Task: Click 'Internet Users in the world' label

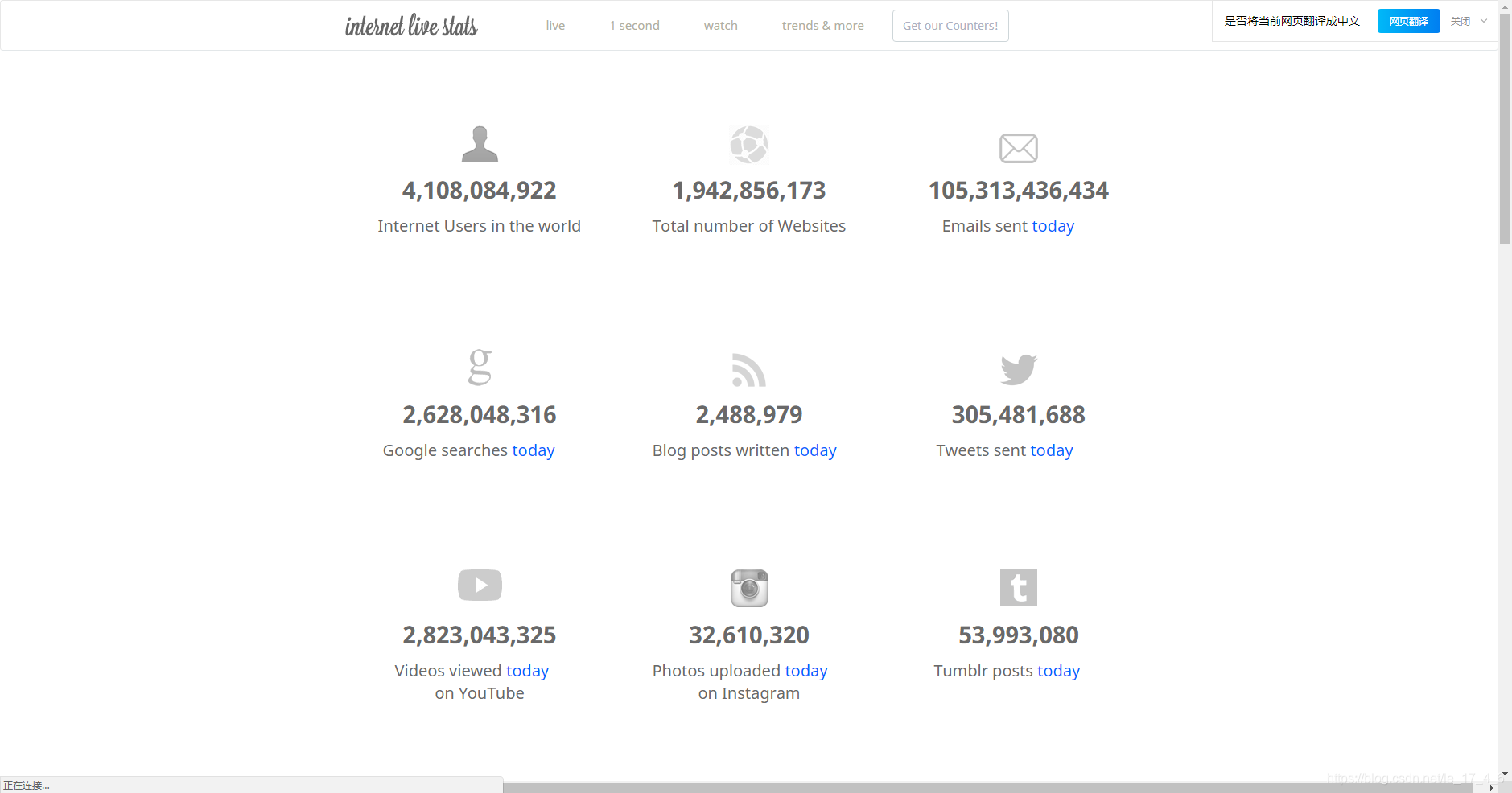Action: tap(480, 226)
